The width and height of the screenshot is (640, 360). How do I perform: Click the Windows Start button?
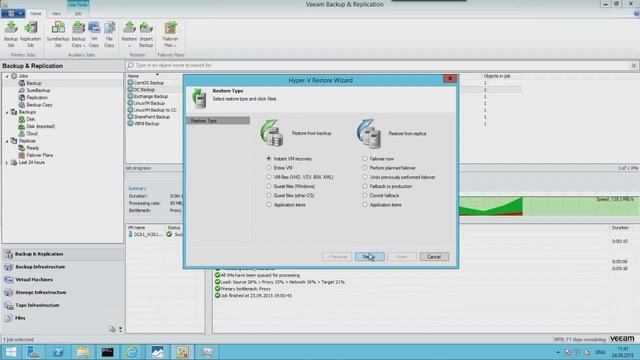[x=11, y=352]
